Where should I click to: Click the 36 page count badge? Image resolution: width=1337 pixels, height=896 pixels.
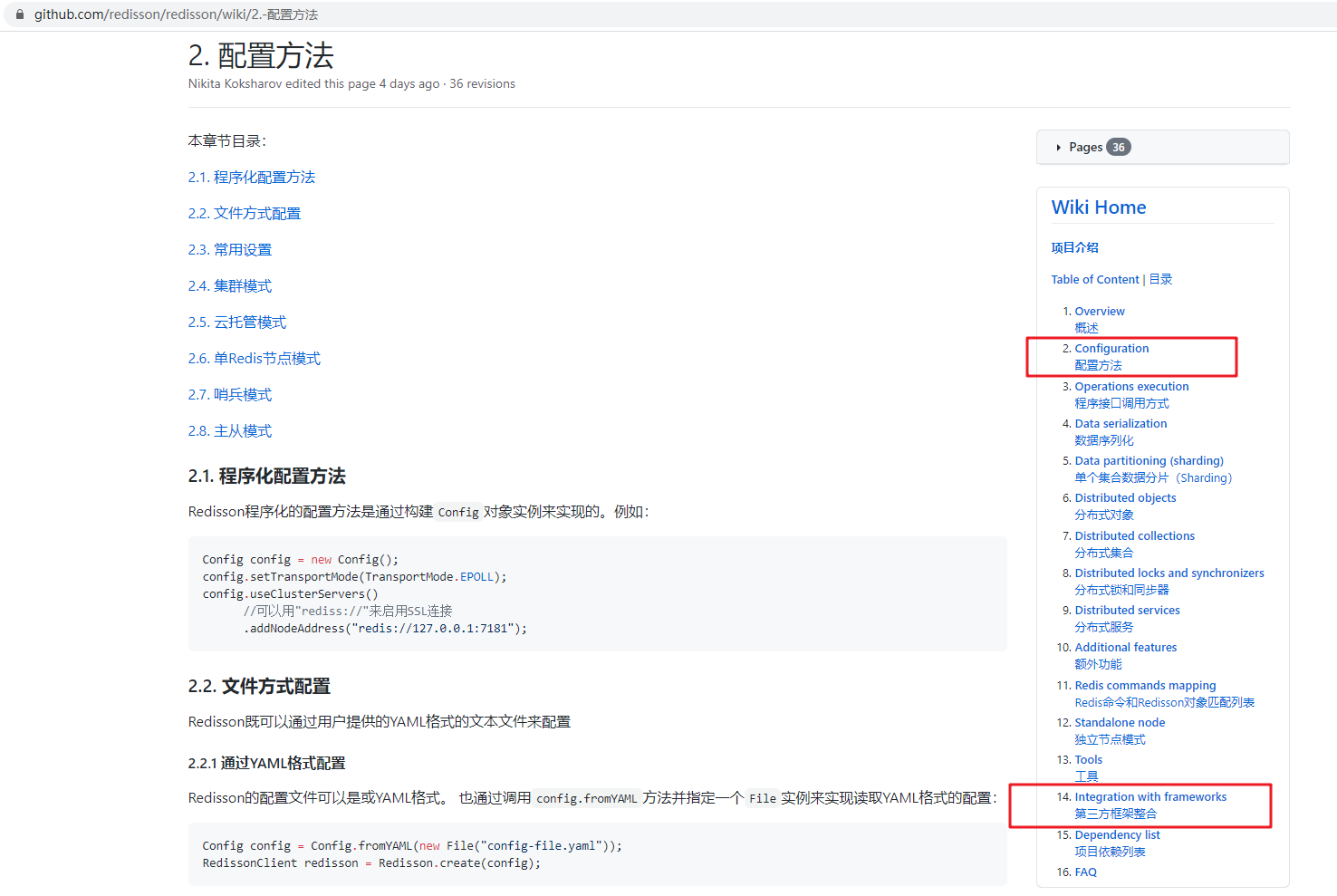[x=1119, y=148]
